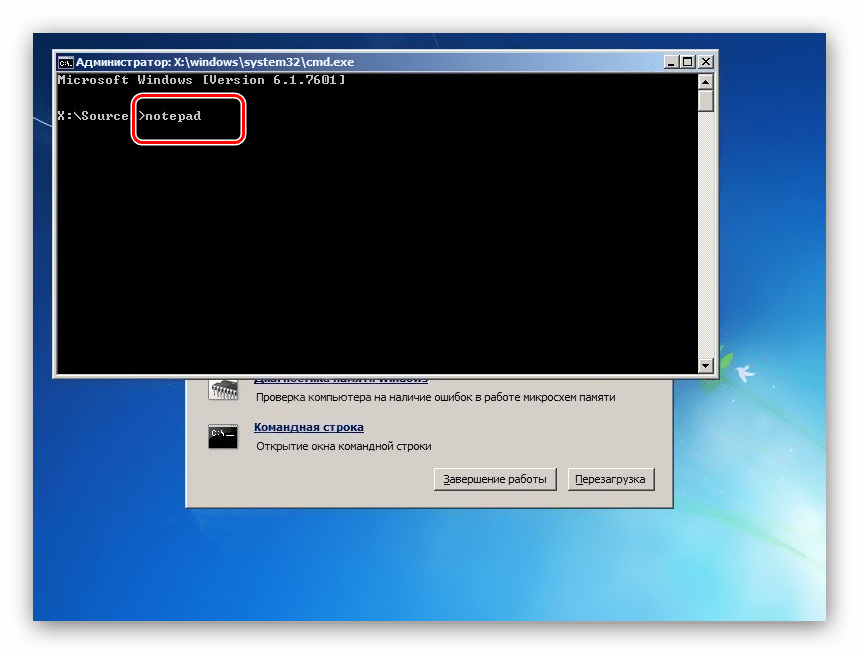
Task: Click the cmd.exe system icon in title bar
Action: (x=66, y=61)
